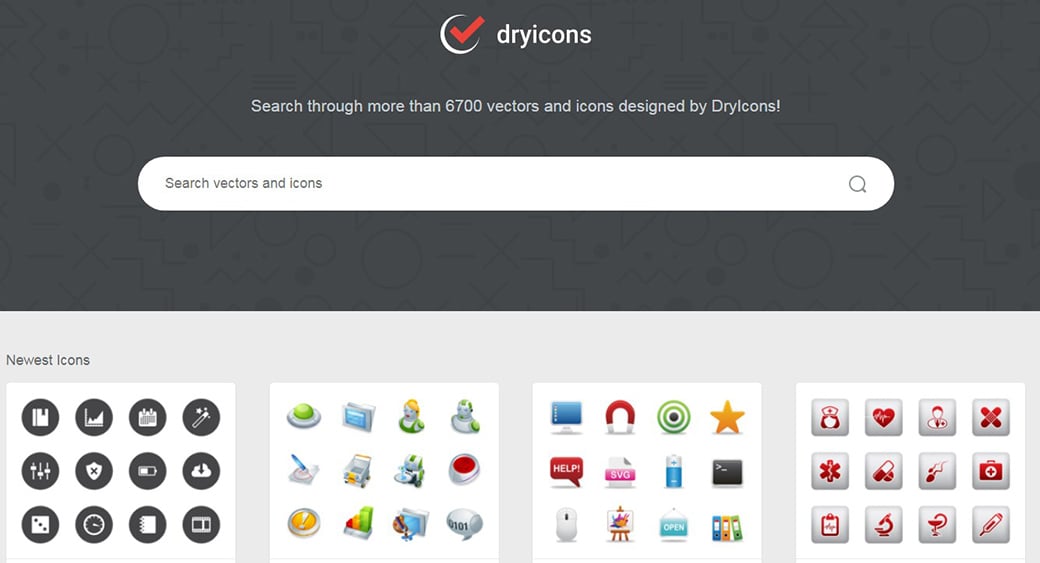1040x563 pixels.
Task: Select the heart pulse medical icon
Action: click(x=883, y=417)
